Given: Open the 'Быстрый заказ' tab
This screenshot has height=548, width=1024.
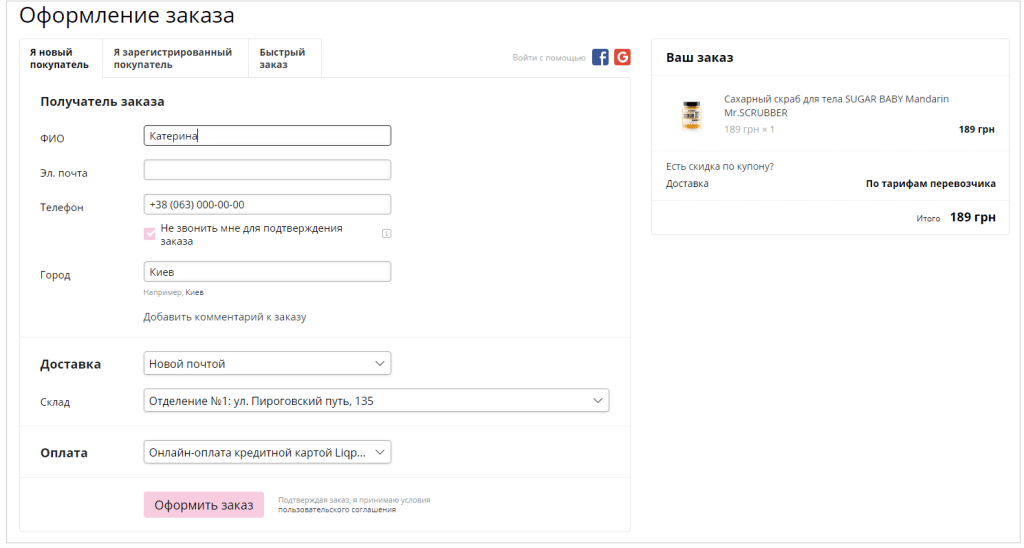Looking at the screenshot, I should (x=283, y=59).
